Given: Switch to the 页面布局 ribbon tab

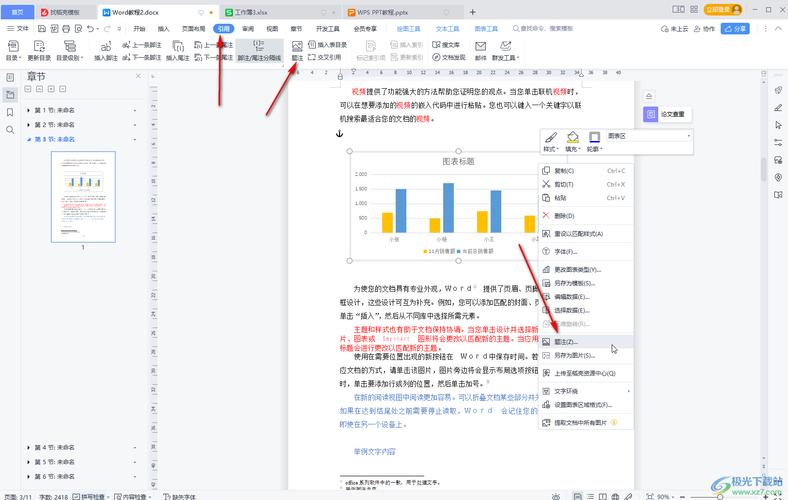Looking at the screenshot, I should click(x=193, y=29).
